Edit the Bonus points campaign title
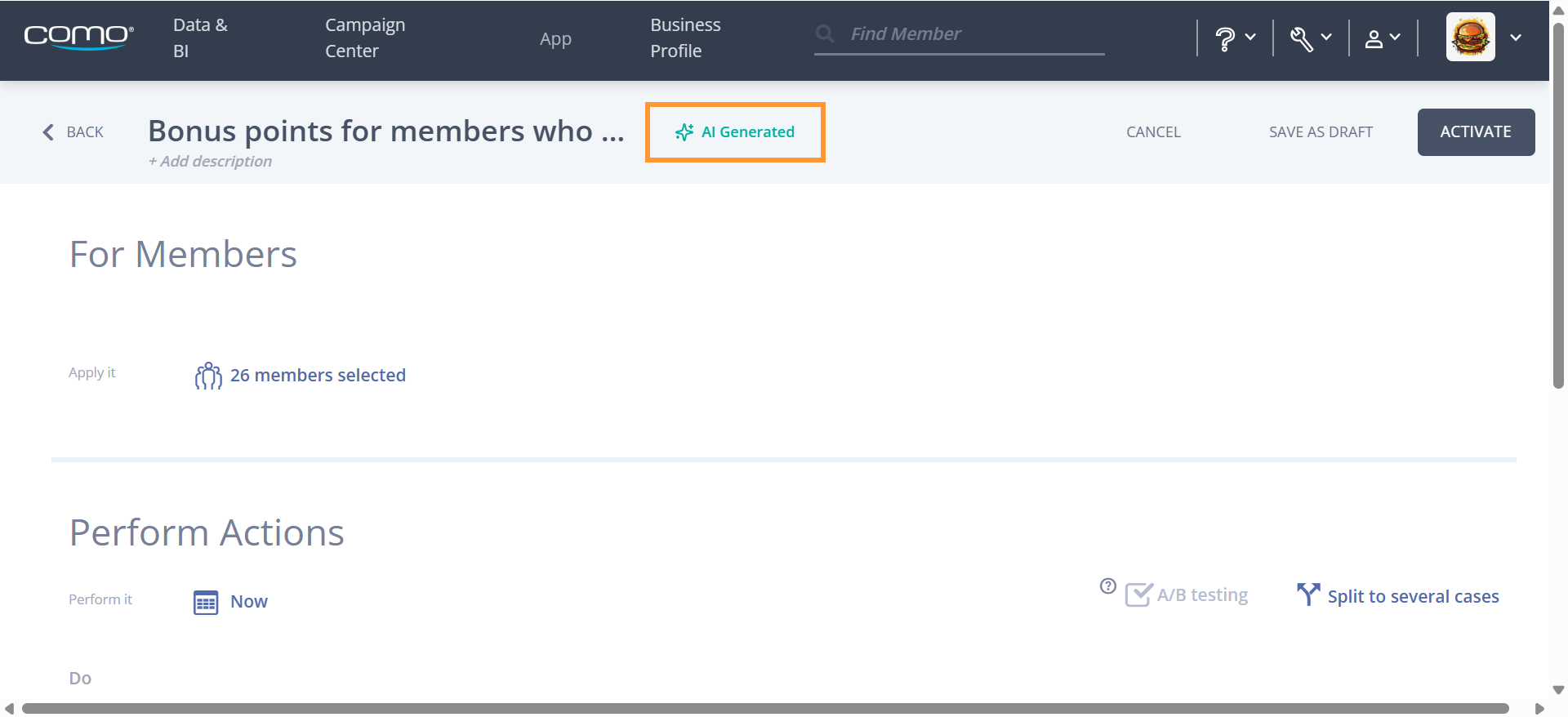Viewport: 1568px width, 717px height. click(x=386, y=131)
